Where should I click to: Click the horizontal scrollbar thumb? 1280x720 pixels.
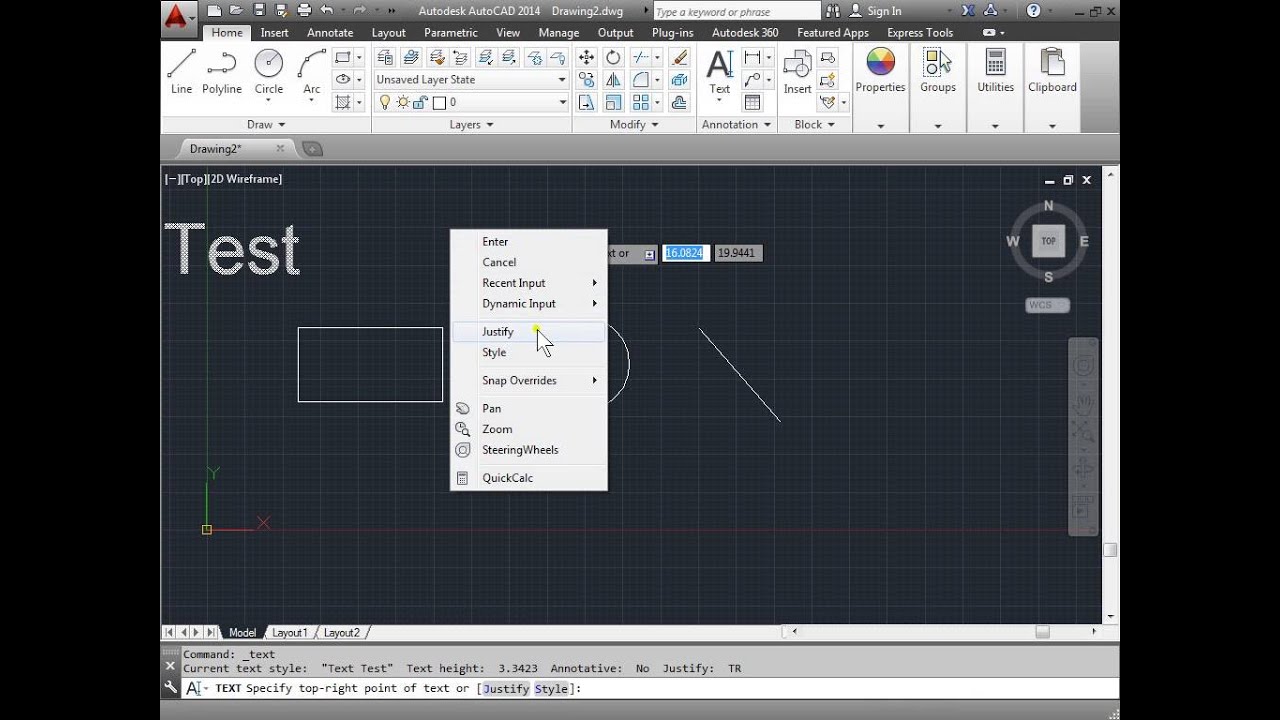pos(1043,632)
